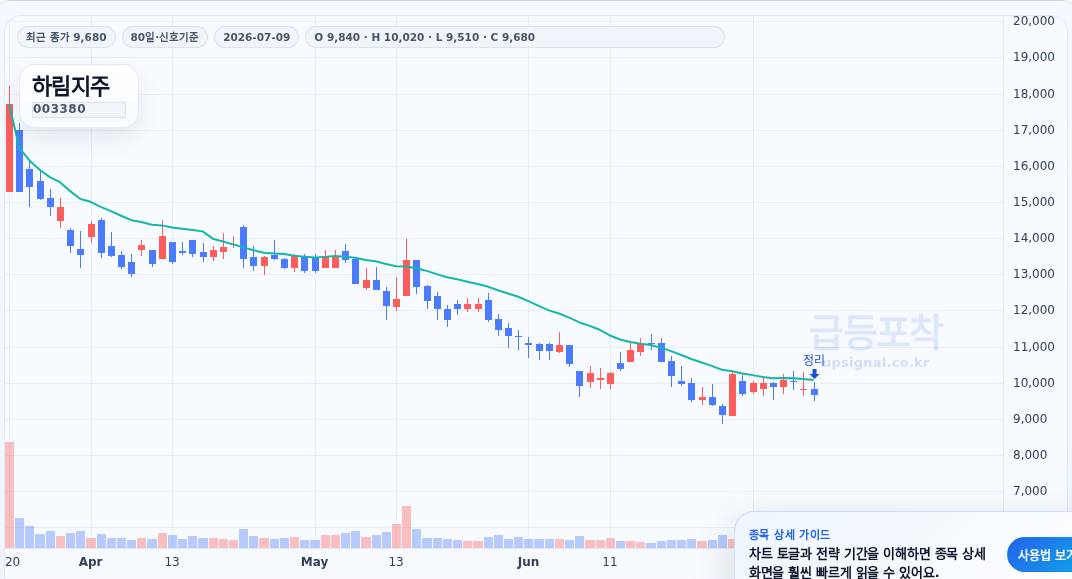This screenshot has height=579, width=1072.
Task: Click the latest blue candle under 정리 marker
Action: click(814, 392)
